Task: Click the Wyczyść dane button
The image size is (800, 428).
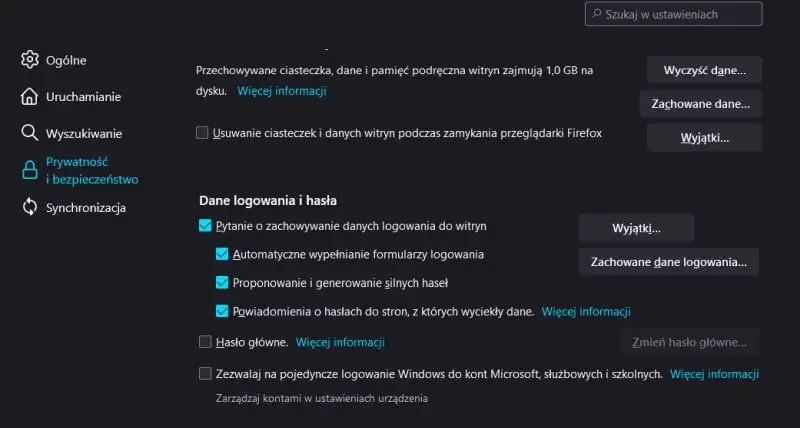Action: click(705, 70)
